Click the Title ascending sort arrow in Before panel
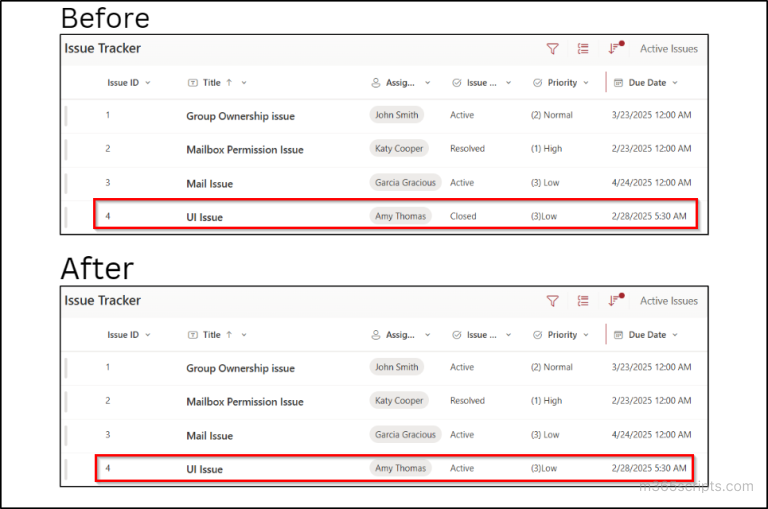Screen dimensions: 768x509 (229, 83)
